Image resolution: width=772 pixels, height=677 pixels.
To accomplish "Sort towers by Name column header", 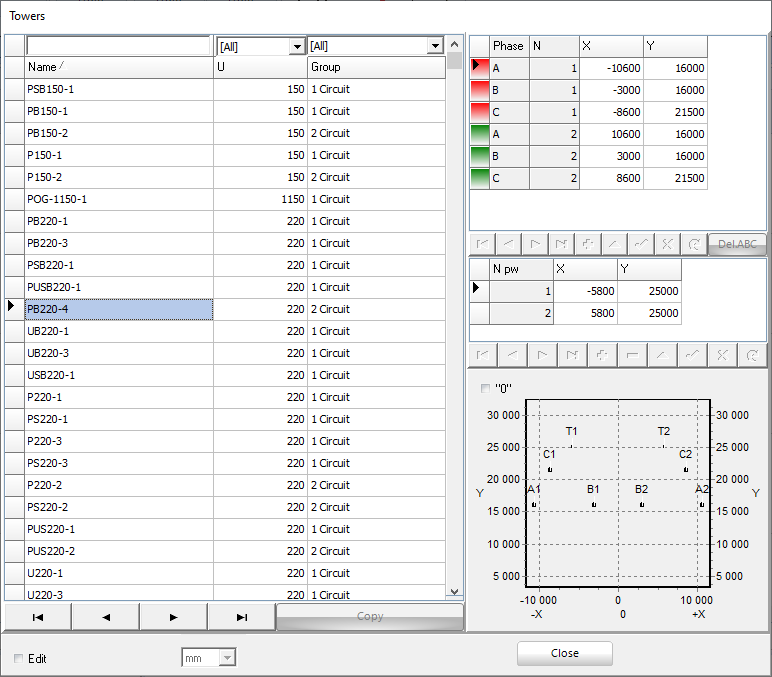I will pyautogui.click(x=118, y=67).
